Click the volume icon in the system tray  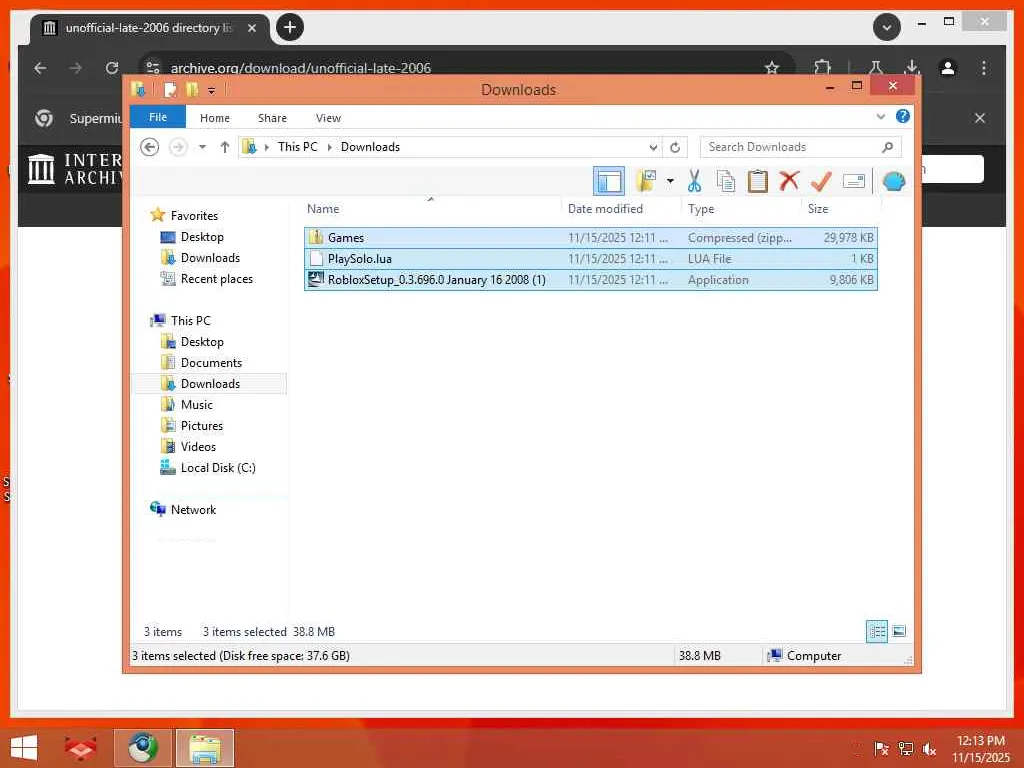pos(929,749)
